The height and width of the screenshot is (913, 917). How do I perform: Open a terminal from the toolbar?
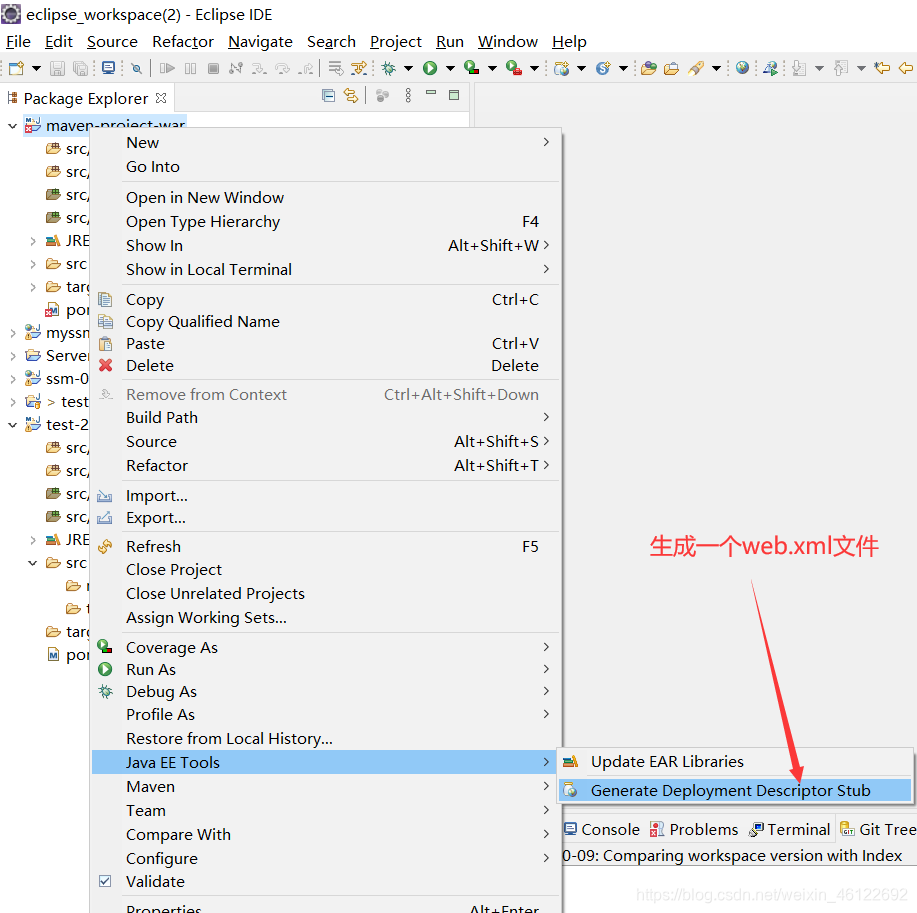108,68
